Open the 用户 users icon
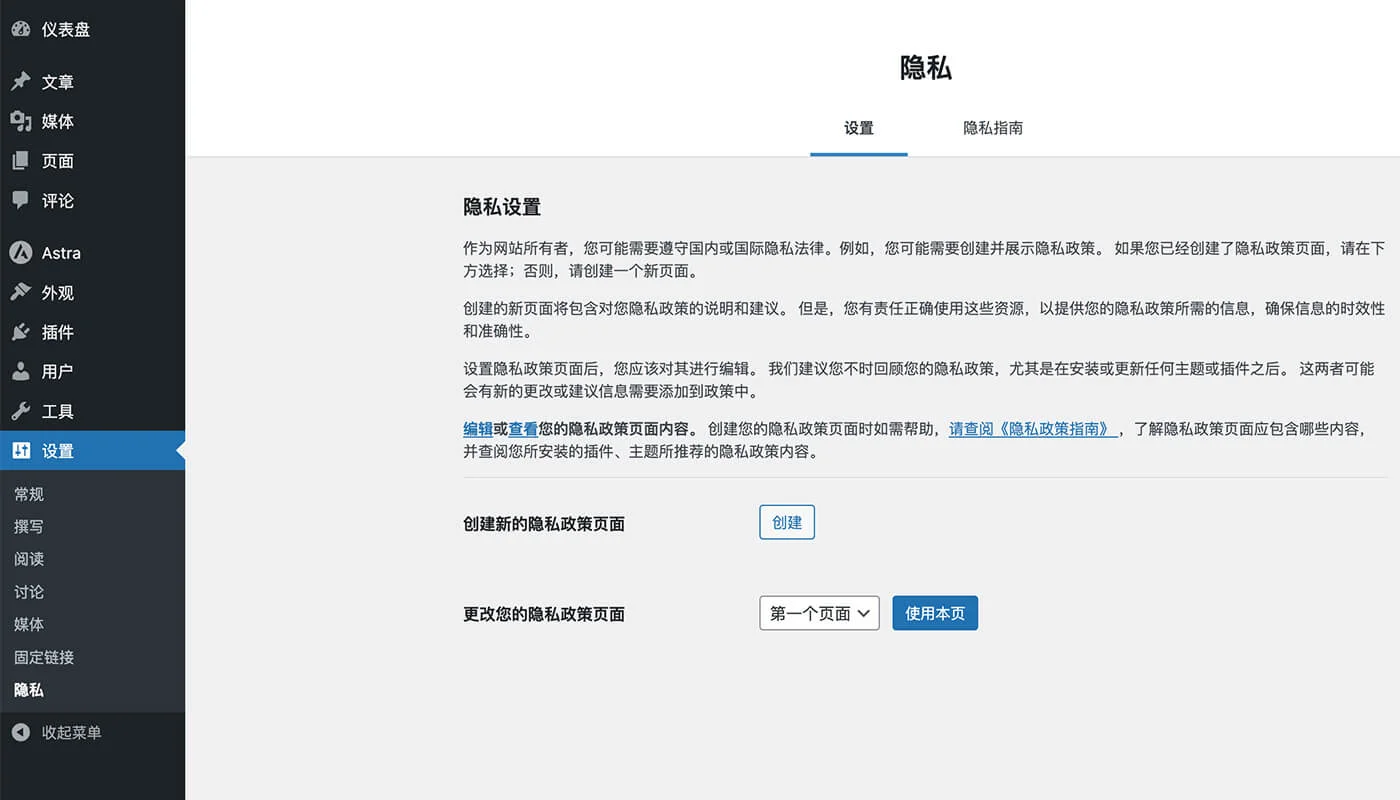The image size is (1400, 800). coord(22,371)
